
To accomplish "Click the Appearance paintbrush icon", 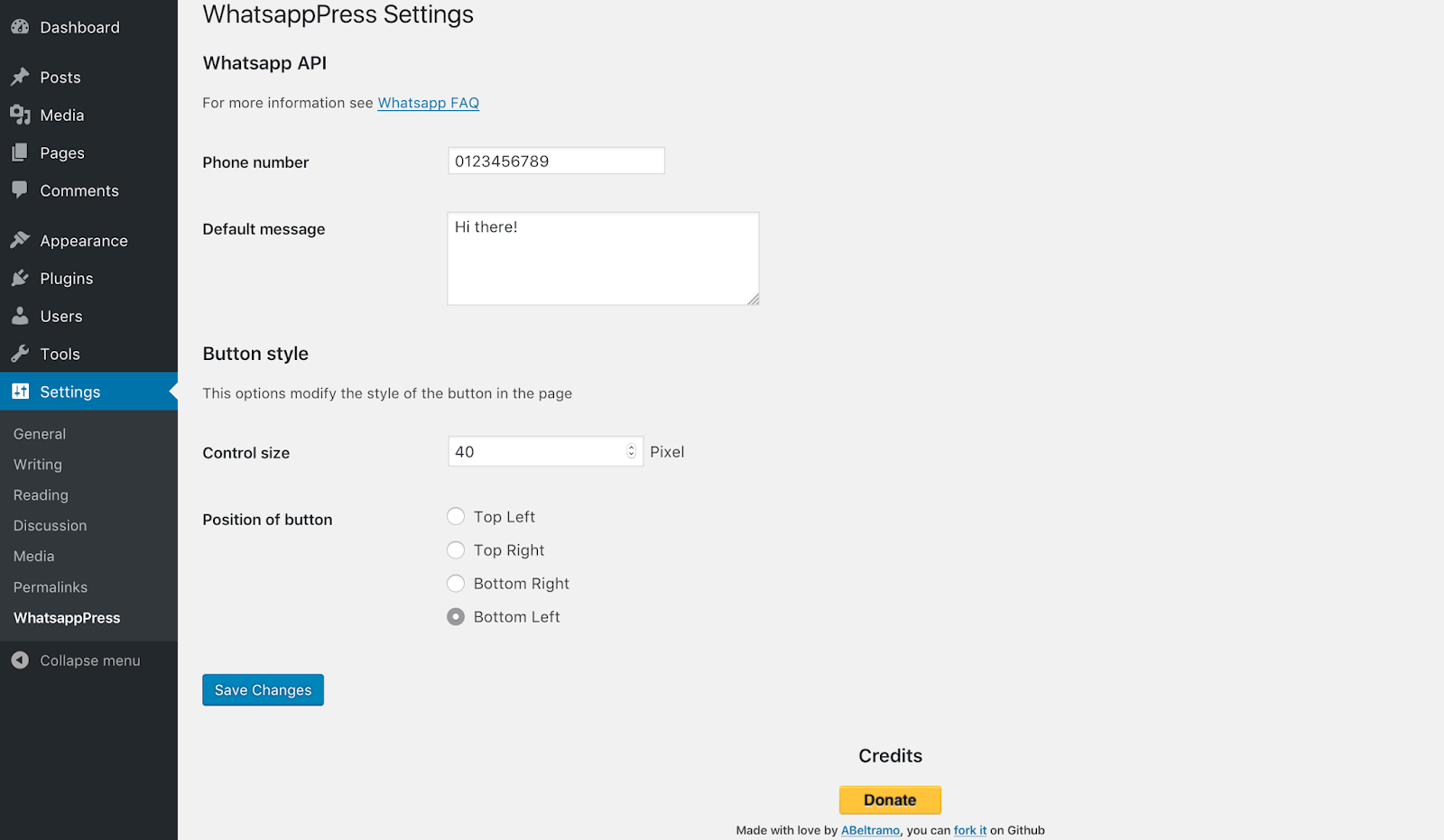I will click(20, 240).
